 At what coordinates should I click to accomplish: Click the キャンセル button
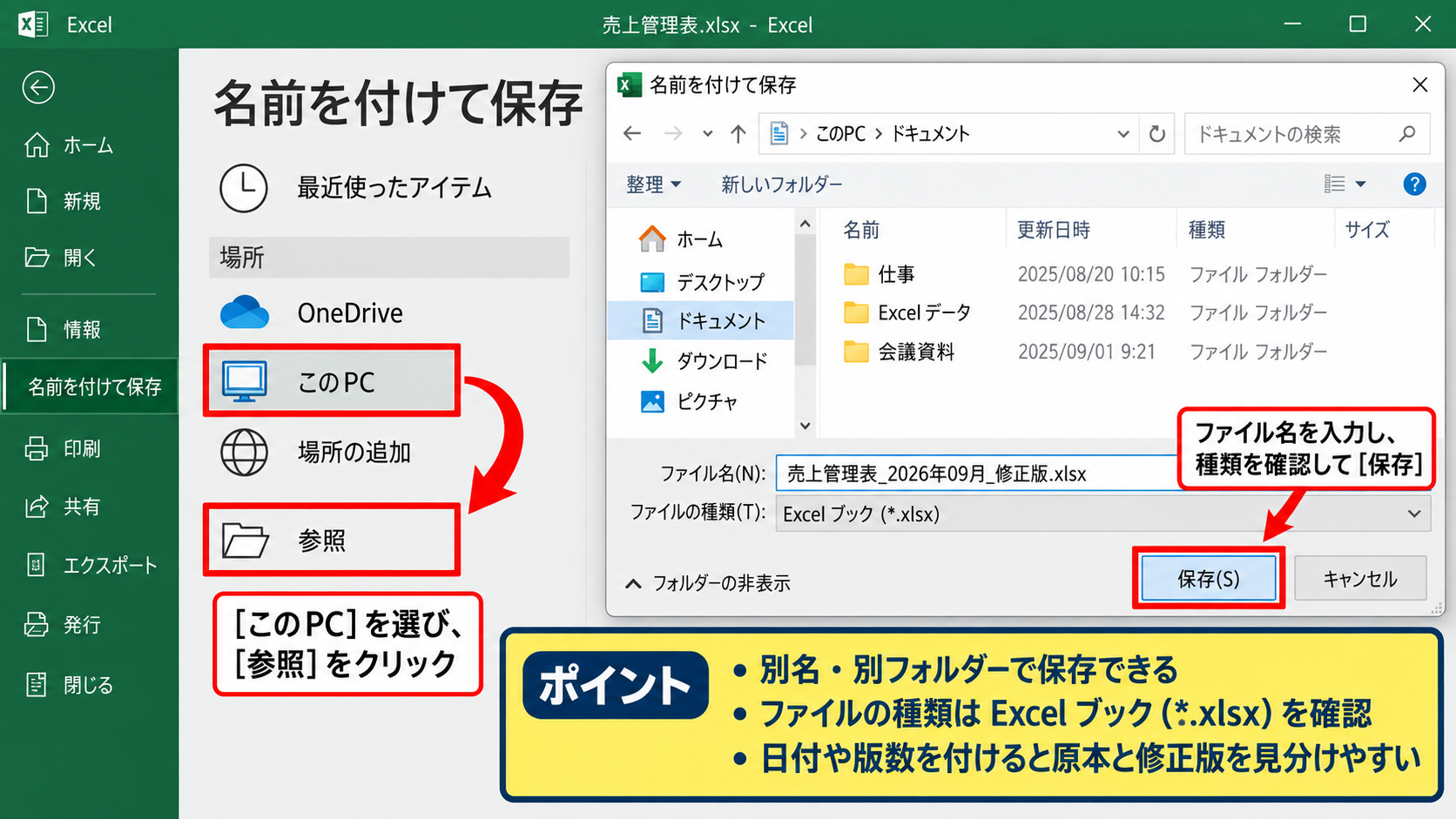(1360, 579)
